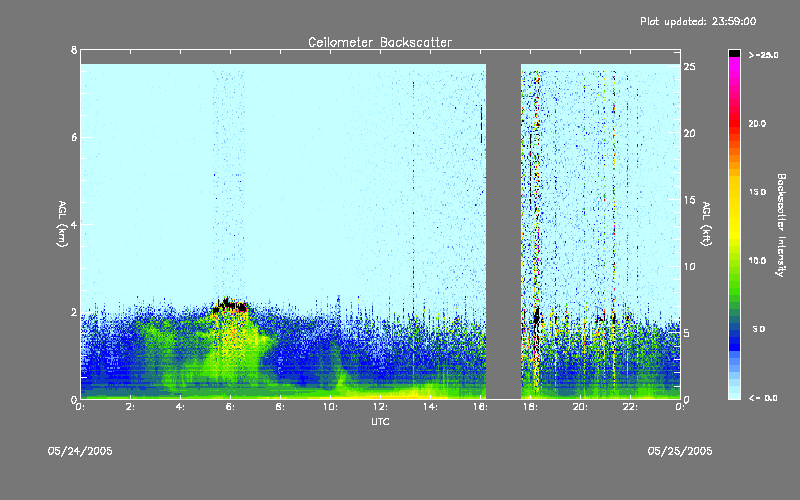Click the '15' tick on the kft axis
The image size is (800, 500).
[x=690, y=200]
